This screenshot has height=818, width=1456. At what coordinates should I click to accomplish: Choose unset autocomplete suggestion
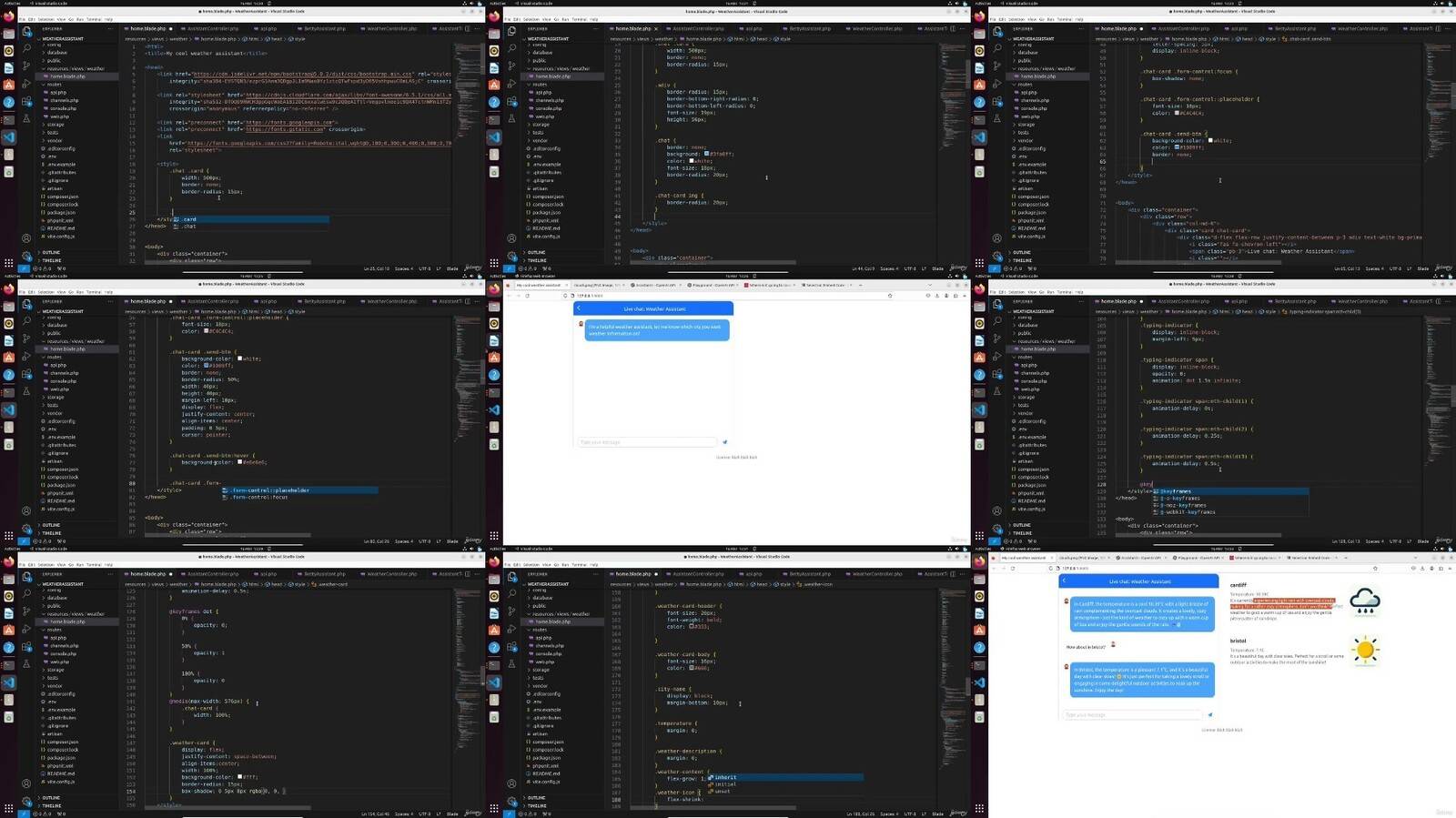coord(785,792)
